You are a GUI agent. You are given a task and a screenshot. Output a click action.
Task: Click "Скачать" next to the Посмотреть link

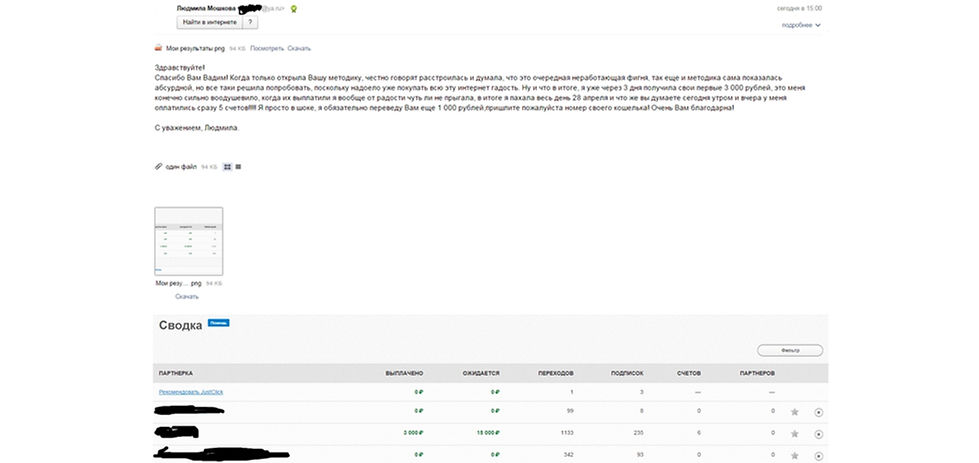coord(299,48)
